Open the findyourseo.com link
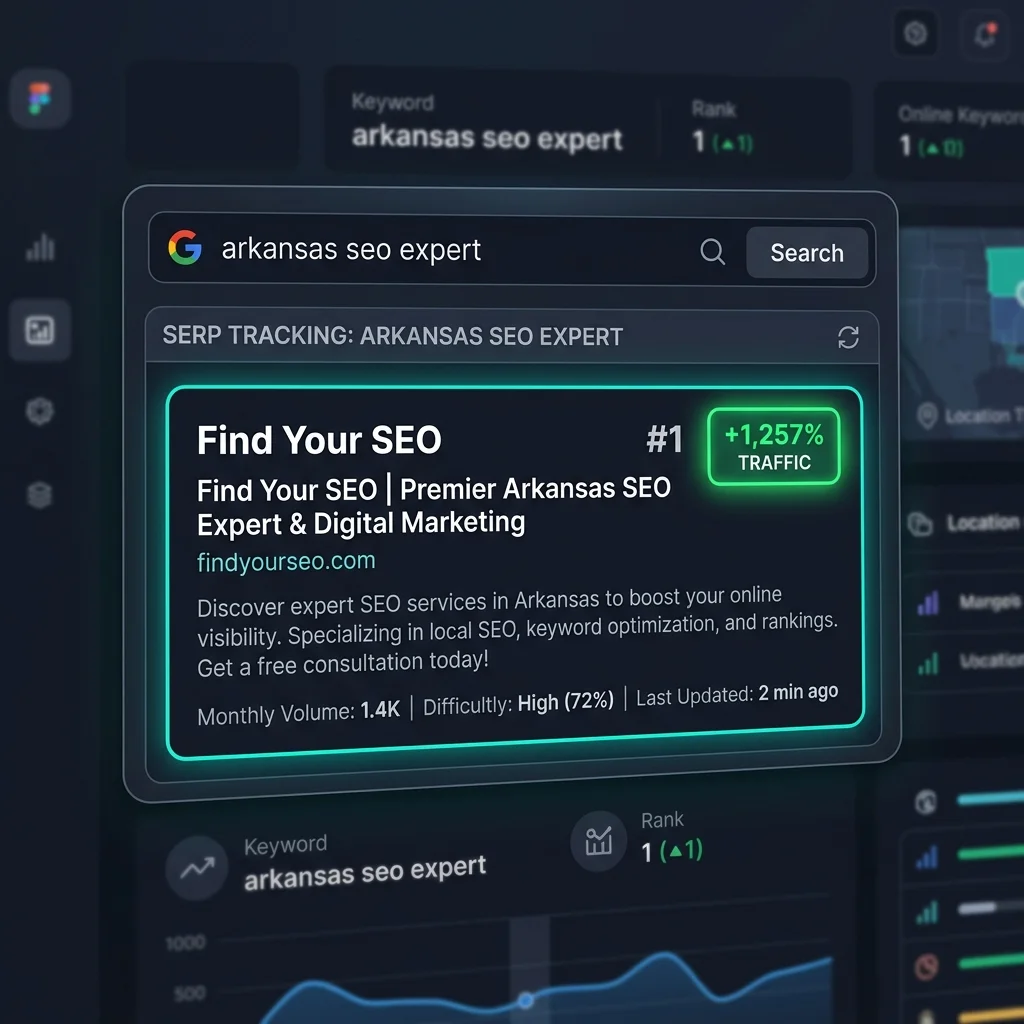This screenshot has width=1024, height=1024. pyautogui.click(x=286, y=562)
